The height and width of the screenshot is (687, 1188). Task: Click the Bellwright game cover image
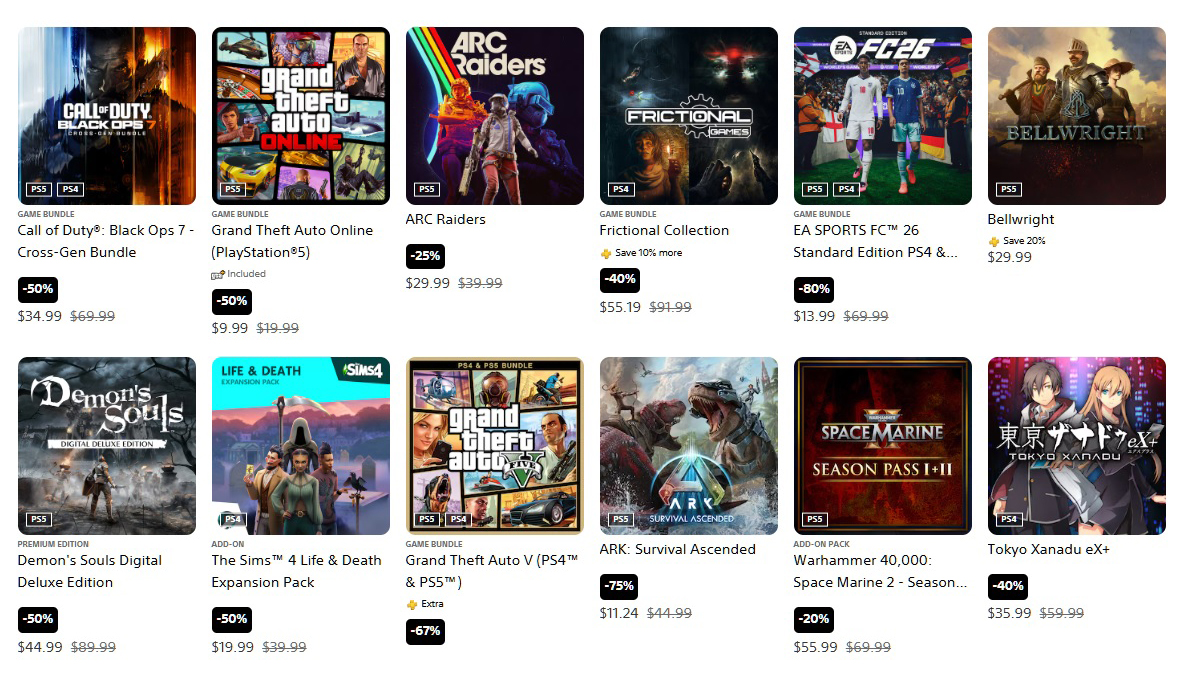(1077, 116)
